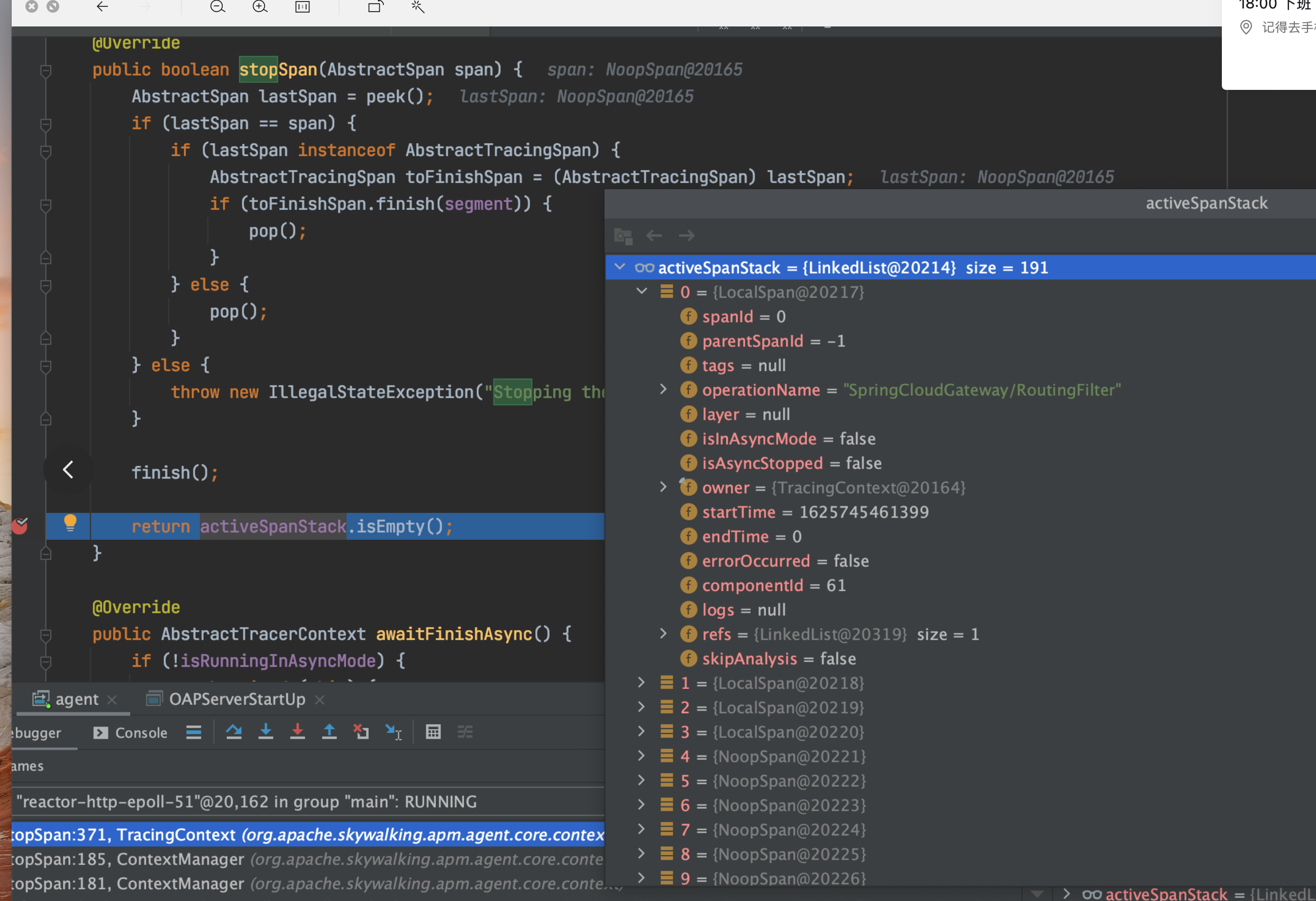Click the red Force Step Into icon

click(297, 732)
